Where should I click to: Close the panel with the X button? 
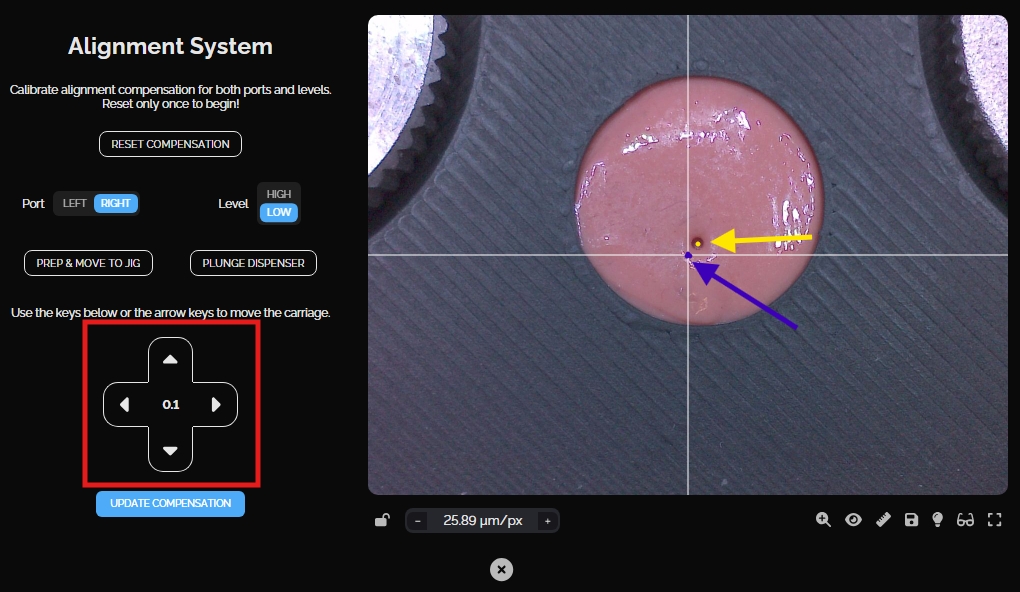[502, 569]
